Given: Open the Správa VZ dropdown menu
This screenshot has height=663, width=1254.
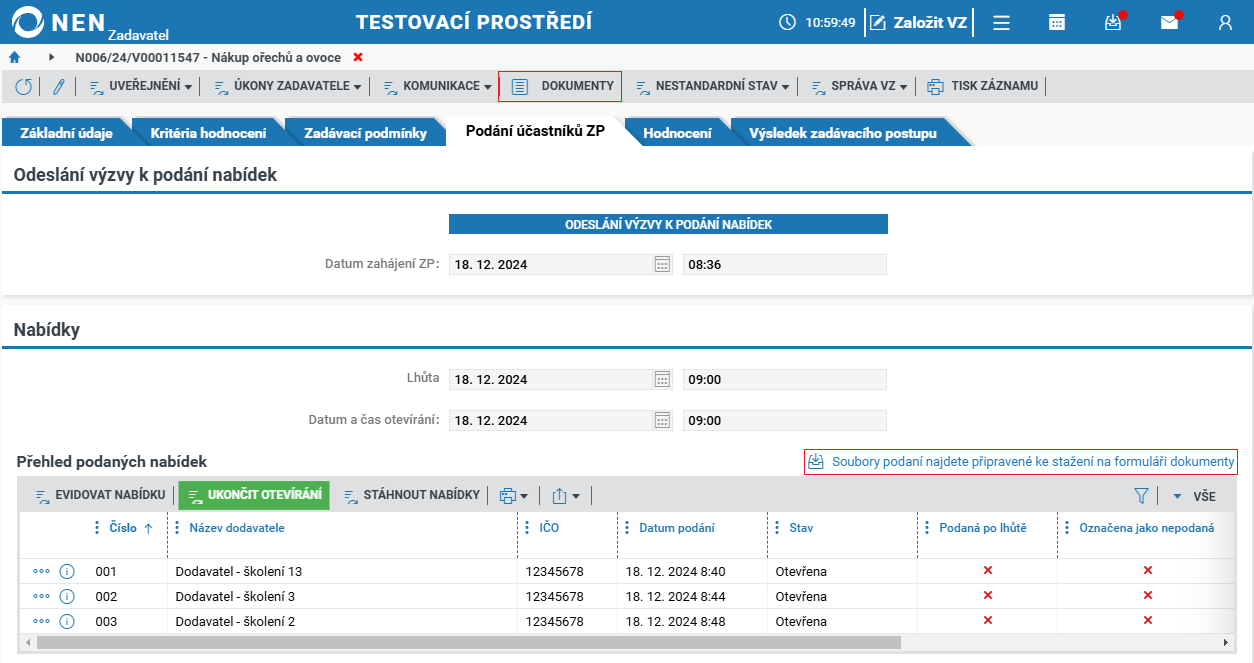Looking at the screenshot, I should tap(859, 87).
